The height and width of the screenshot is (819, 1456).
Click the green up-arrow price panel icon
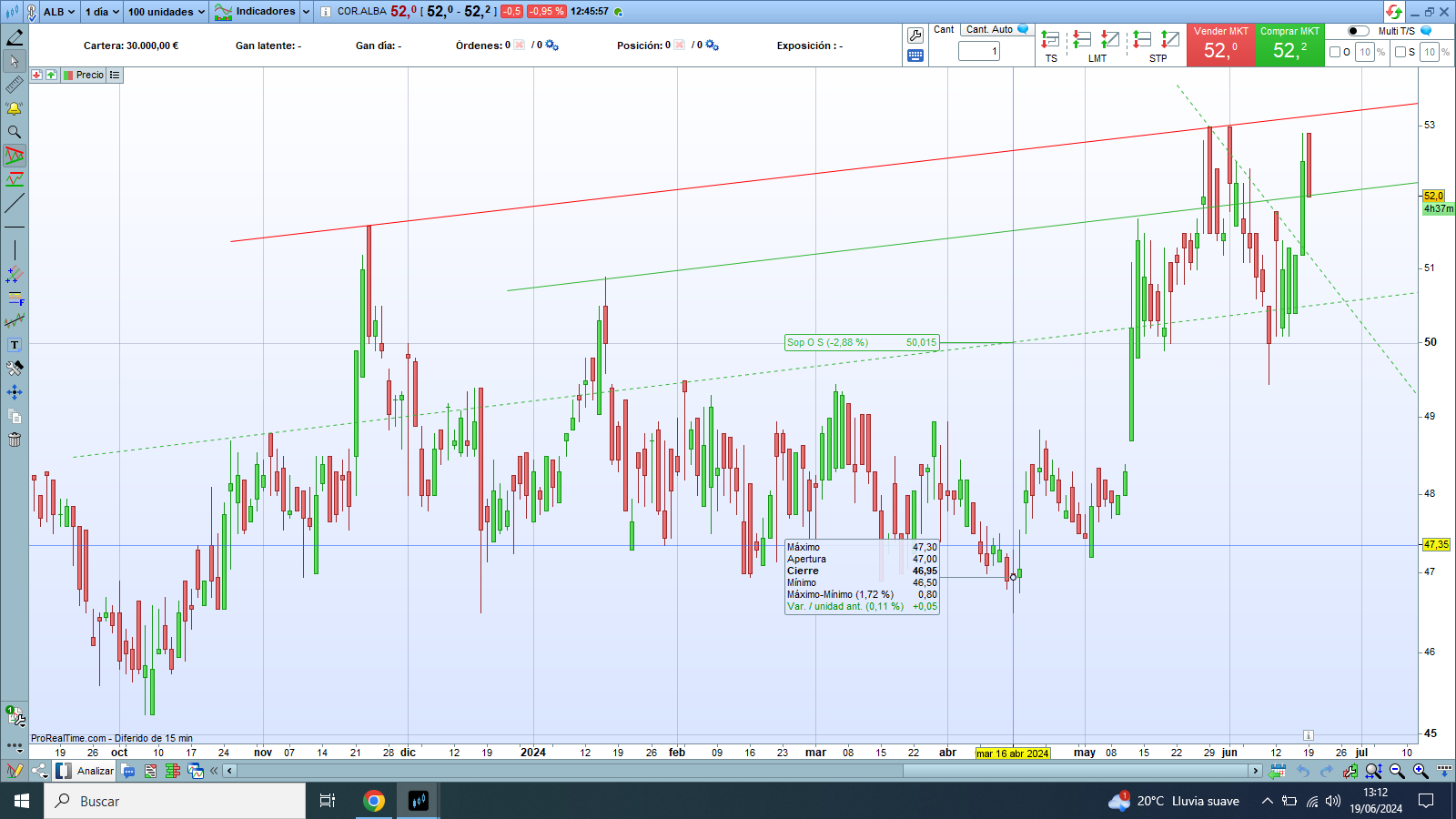coord(51,76)
